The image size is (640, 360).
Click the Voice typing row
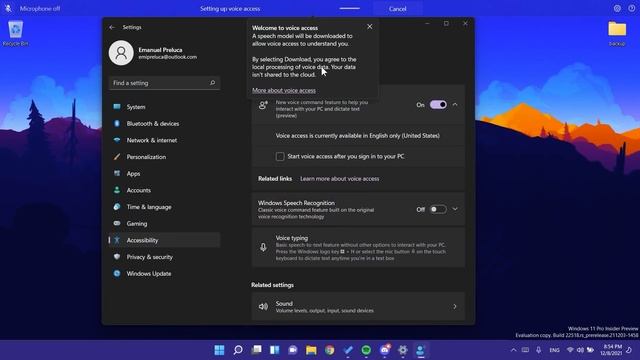[x=358, y=247]
